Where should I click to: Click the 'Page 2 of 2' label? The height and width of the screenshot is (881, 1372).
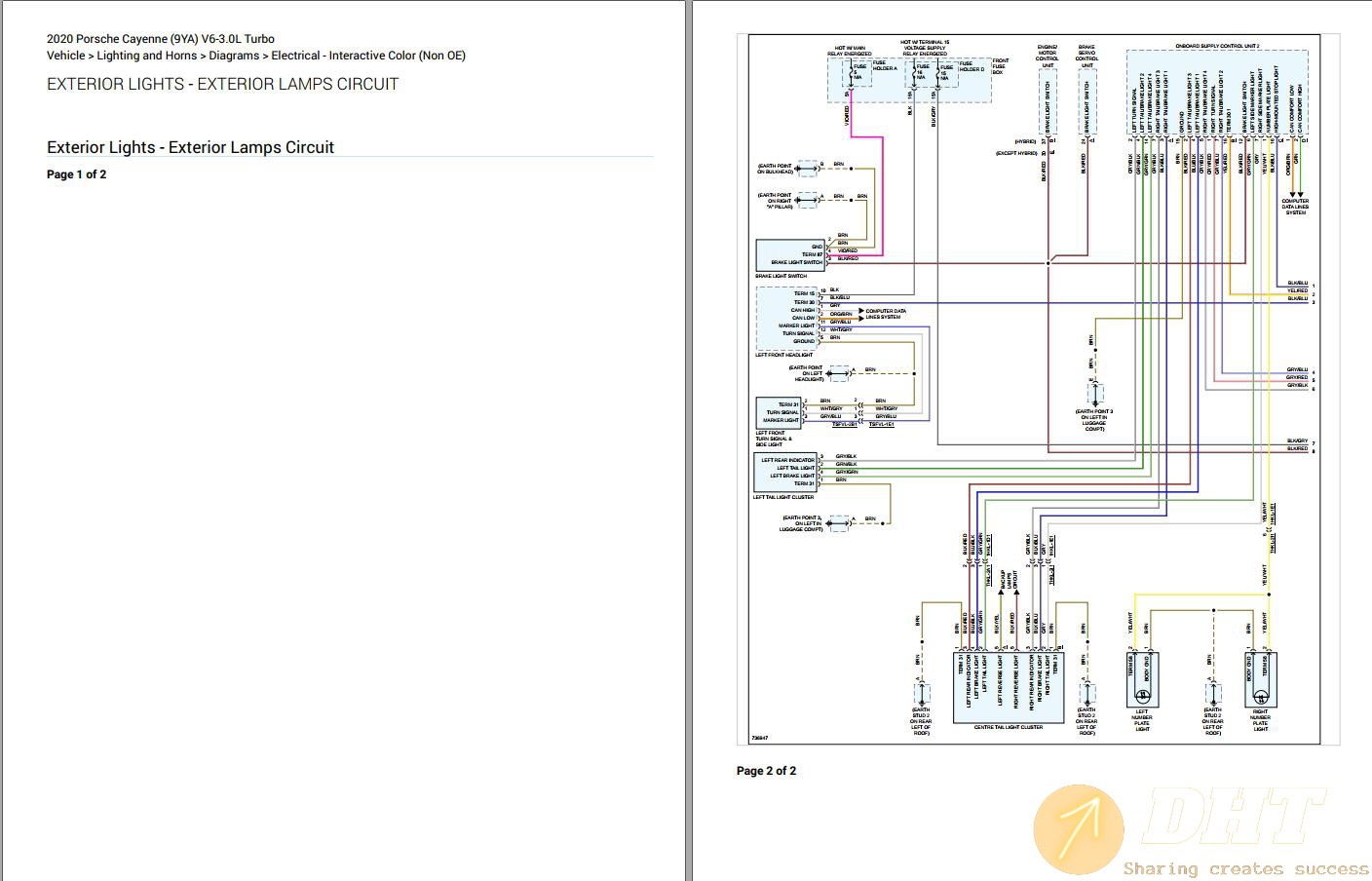[766, 771]
